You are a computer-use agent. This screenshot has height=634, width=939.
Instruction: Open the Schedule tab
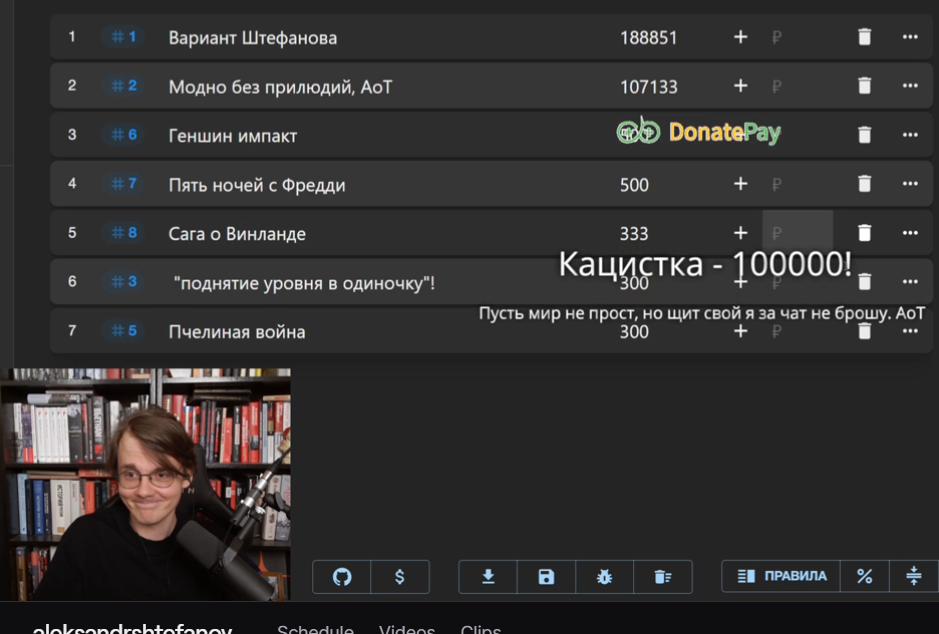pyautogui.click(x=315, y=628)
